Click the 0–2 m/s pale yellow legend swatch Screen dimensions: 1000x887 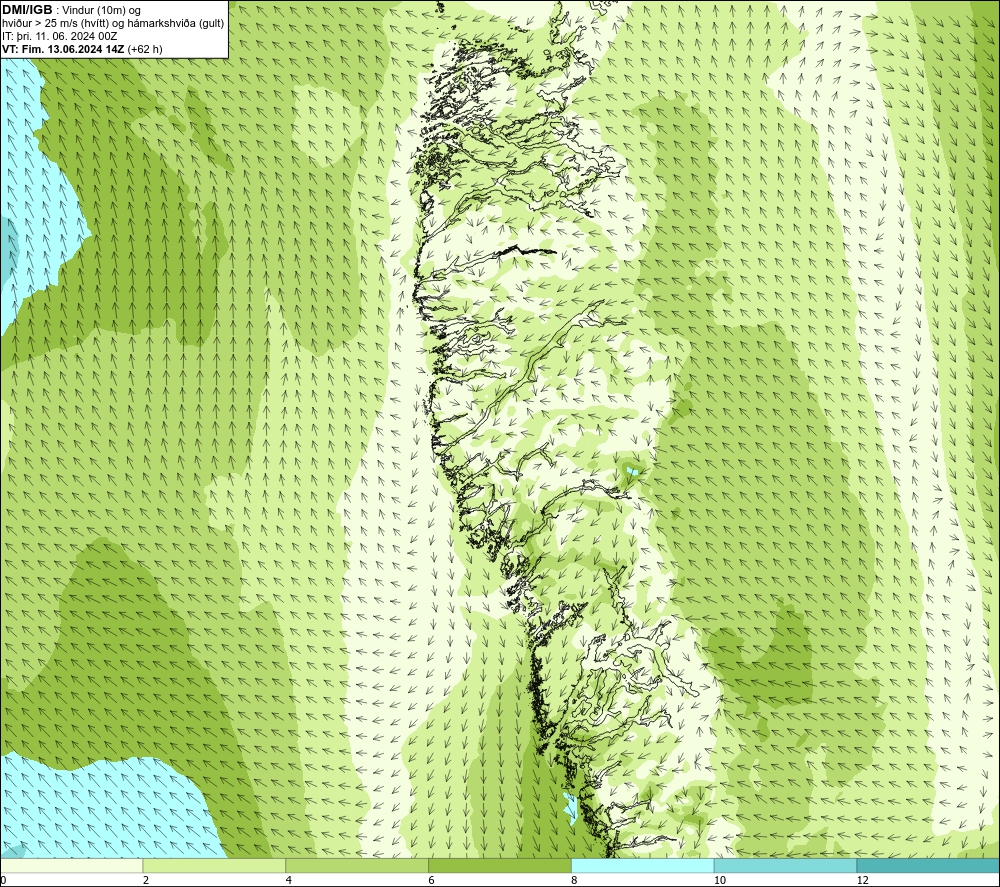coord(71,865)
